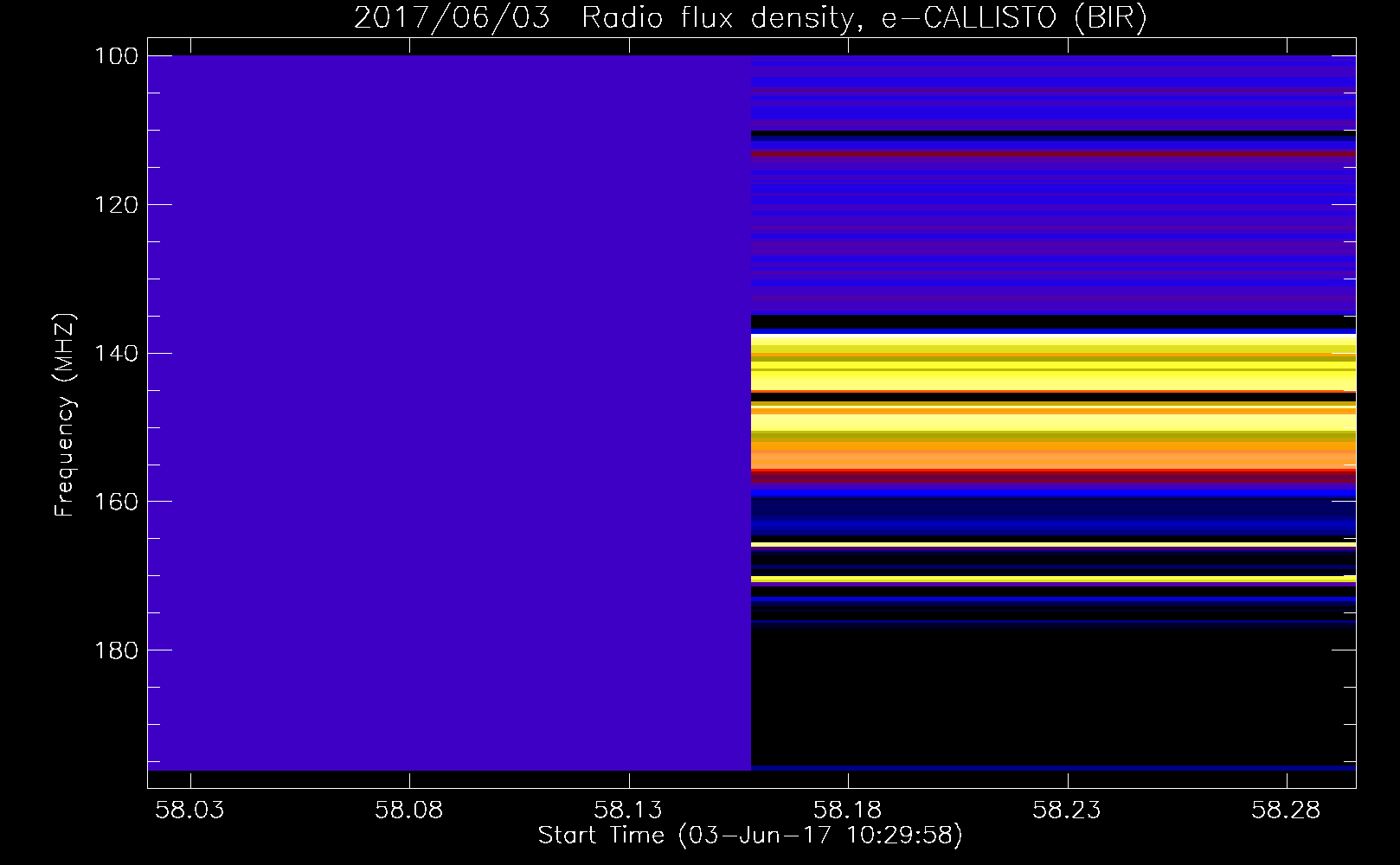Viewport: 1400px width, 865px height.
Task: Click the time tick label 58.23
Action: point(1068,811)
